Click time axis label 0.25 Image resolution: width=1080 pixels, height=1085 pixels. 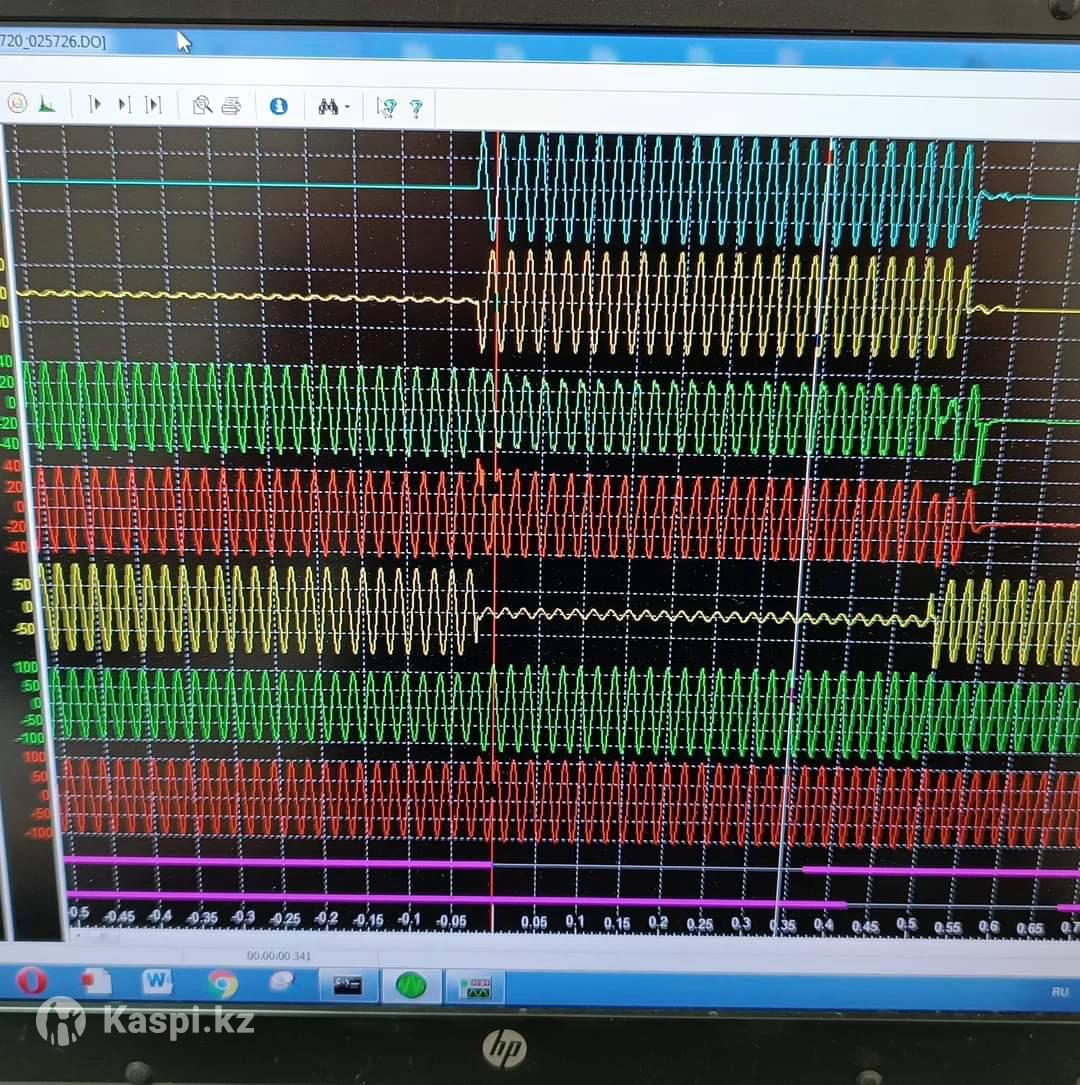699,924
